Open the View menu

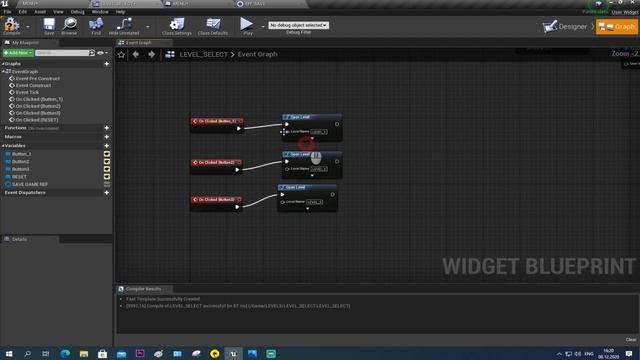58,12
